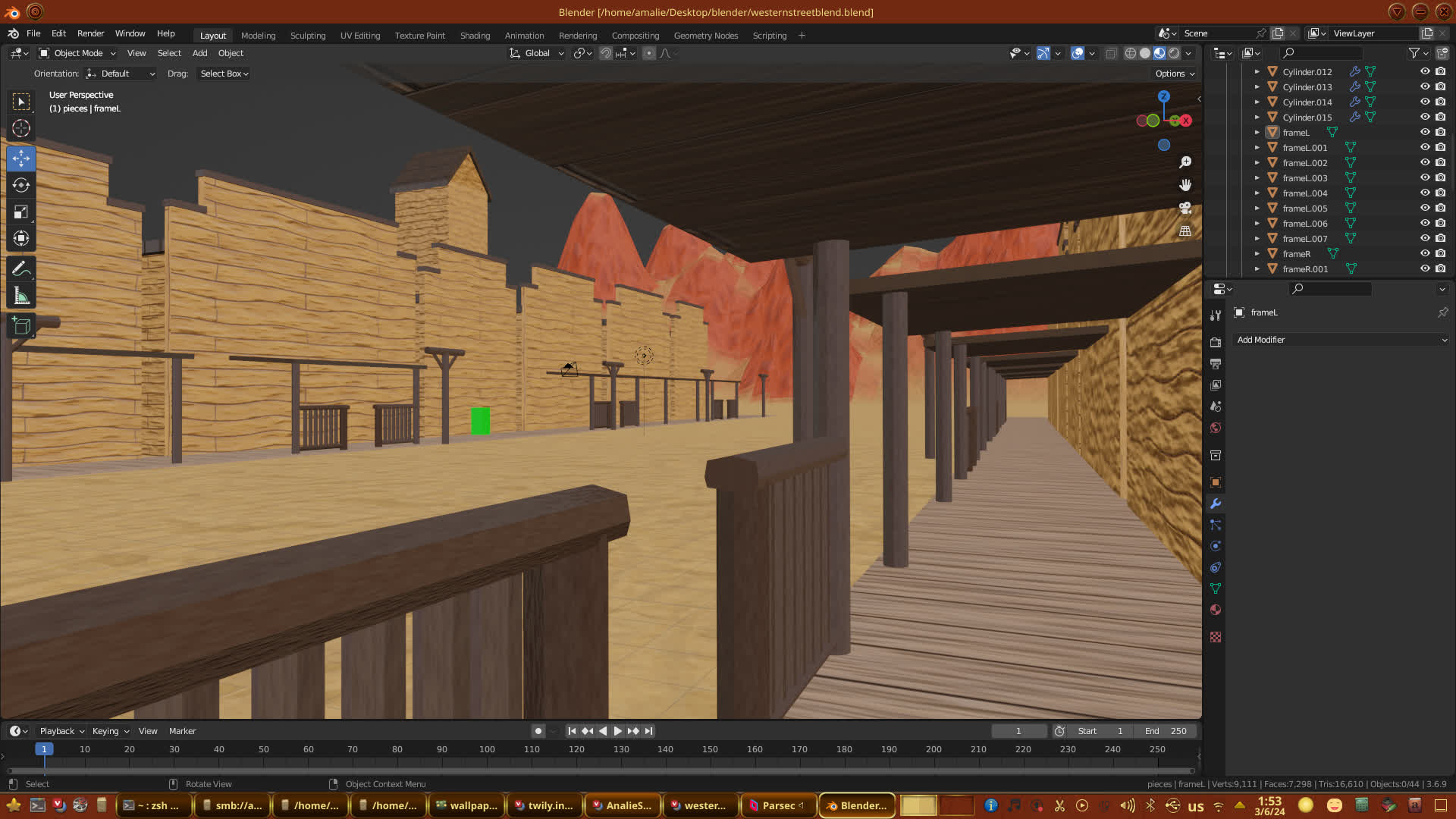Select the Measure tool
This screenshot has width=1456, height=819.
[21, 296]
